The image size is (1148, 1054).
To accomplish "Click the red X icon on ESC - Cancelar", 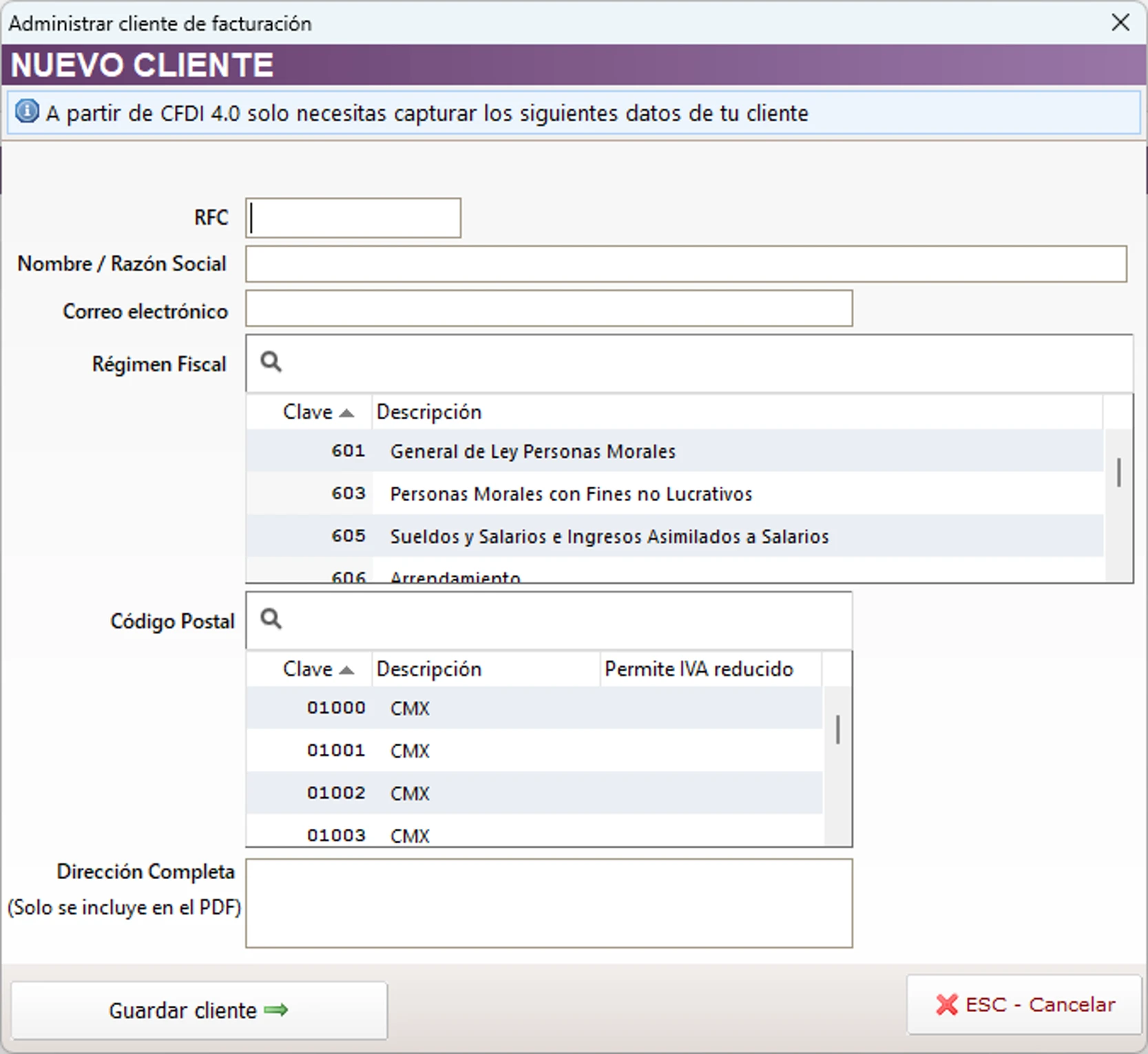I will pyautogui.click(x=948, y=1004).
